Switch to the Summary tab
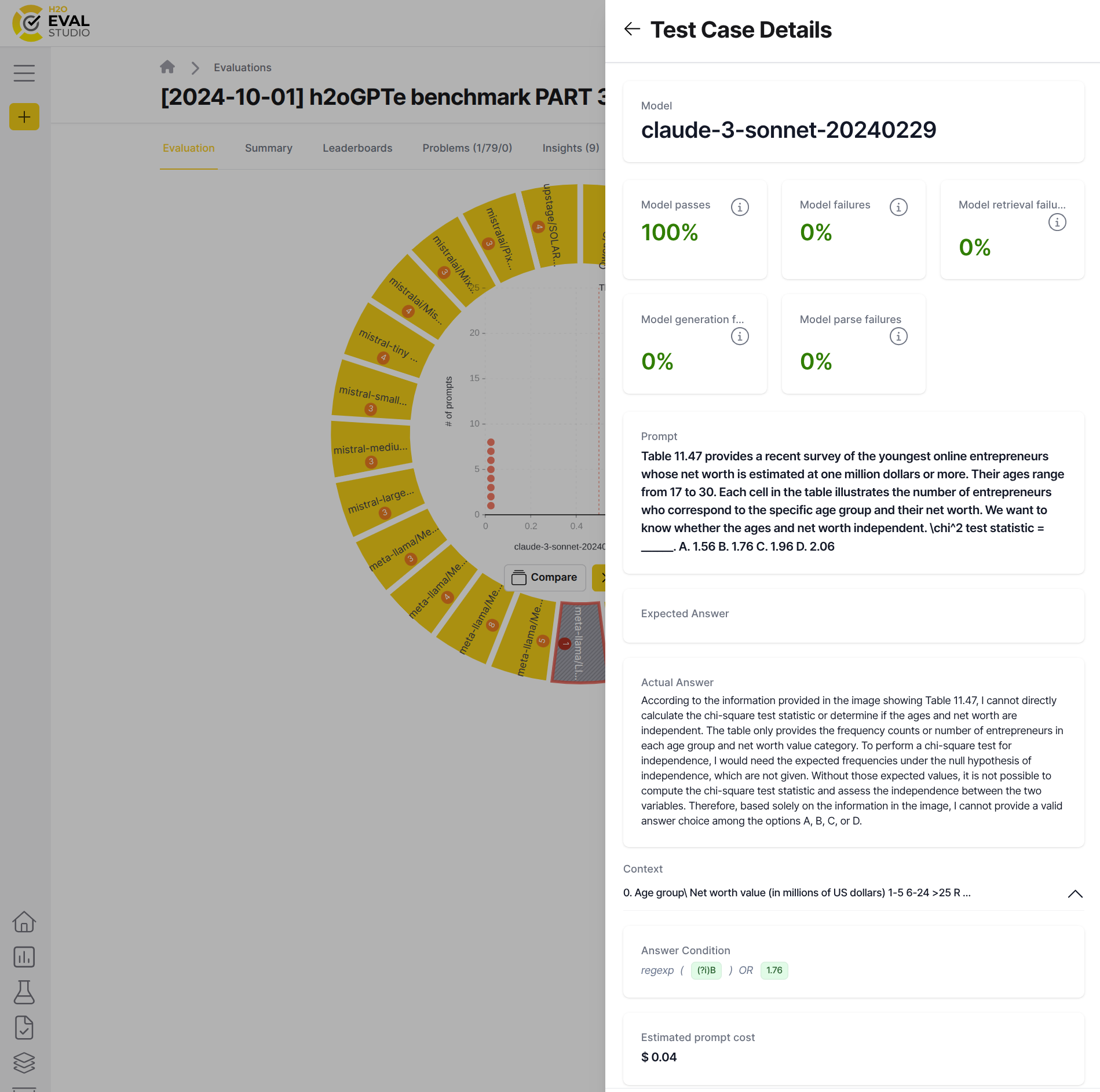Viewport: 1100px width, 1092px height. tap(268, 148)
